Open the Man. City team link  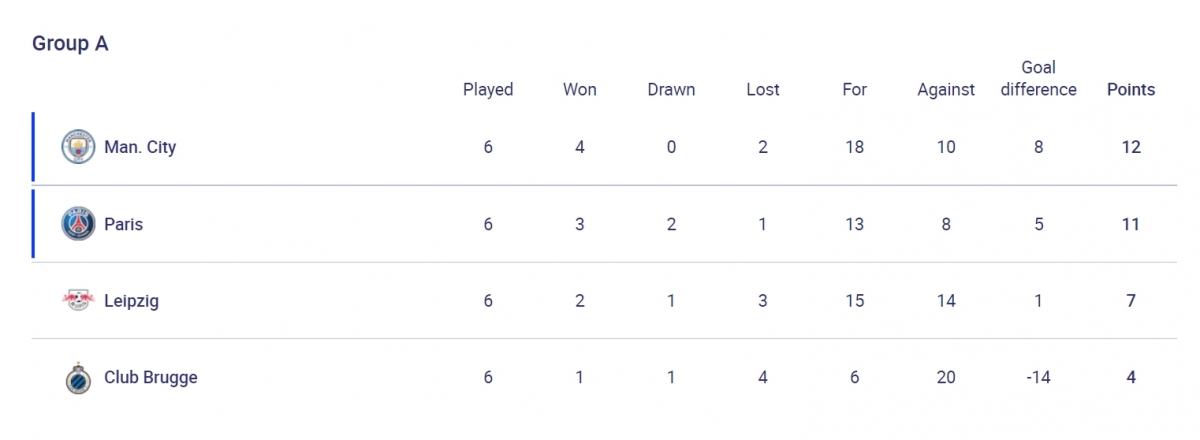coord(140,147)
